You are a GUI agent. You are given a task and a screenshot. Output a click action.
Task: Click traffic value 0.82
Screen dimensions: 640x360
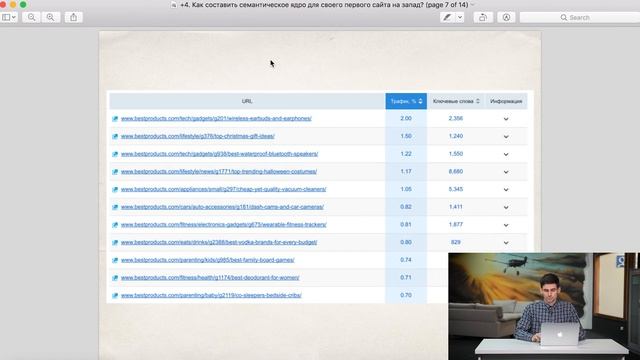[x=406, y=207]
